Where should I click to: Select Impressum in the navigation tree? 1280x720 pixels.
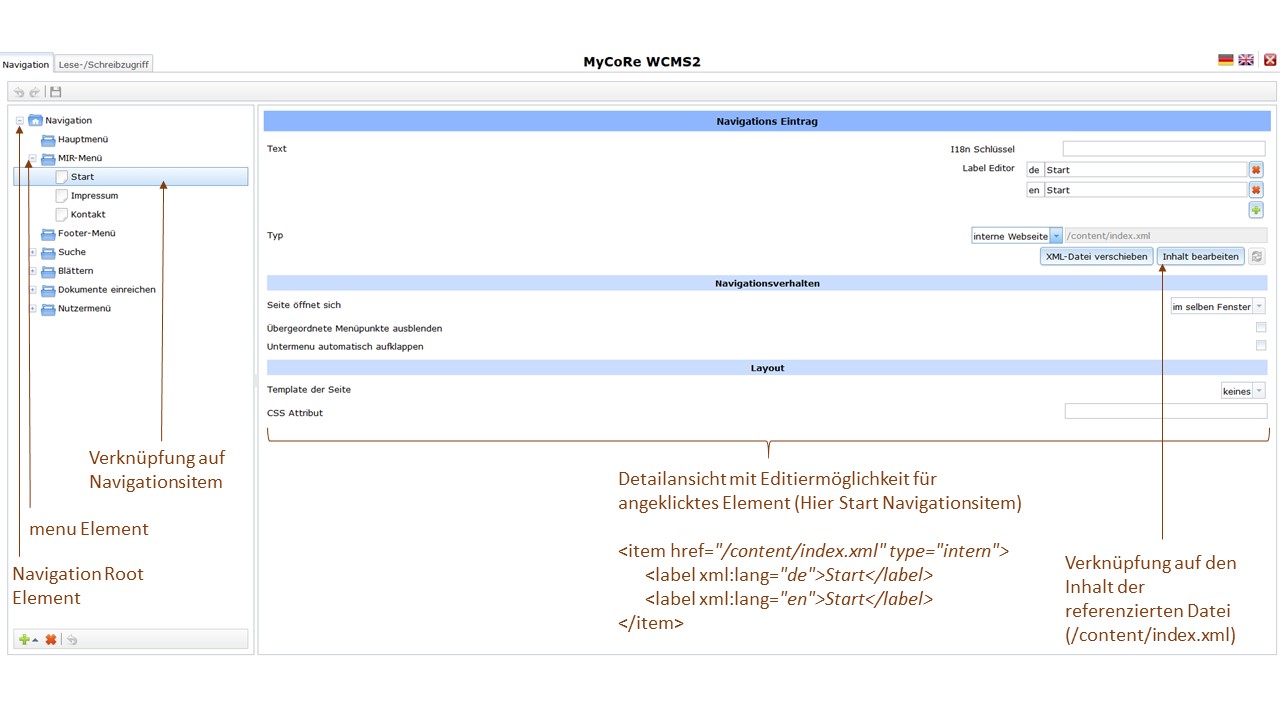pos(94,196)
